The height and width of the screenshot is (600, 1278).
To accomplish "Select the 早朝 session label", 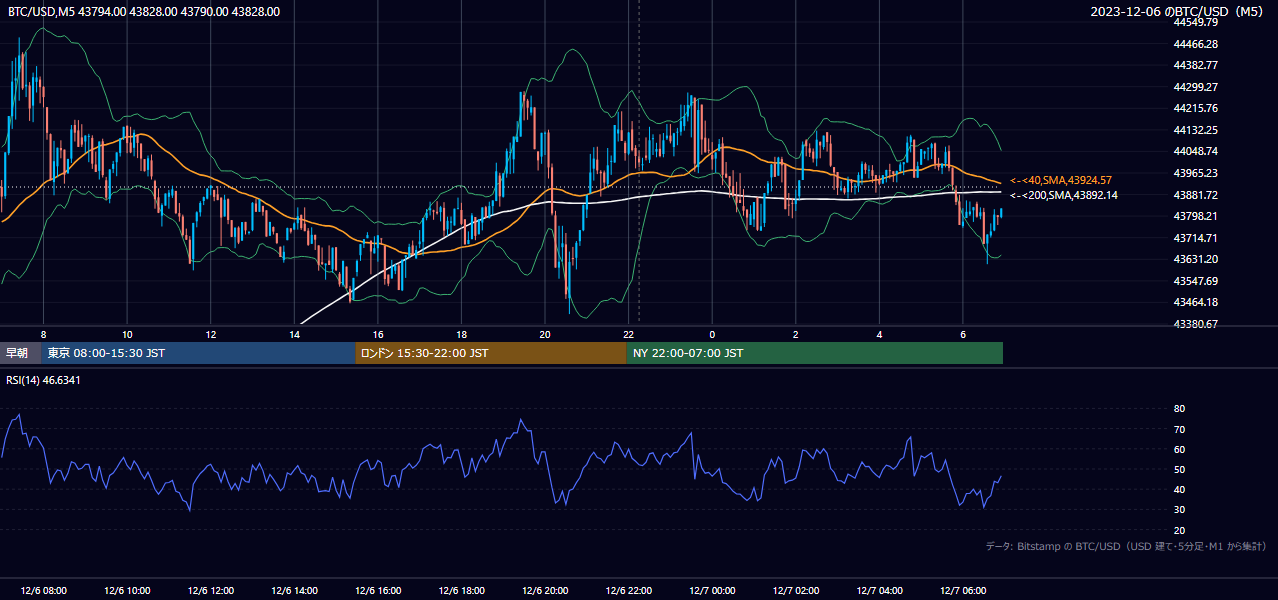I will [18, 353].
